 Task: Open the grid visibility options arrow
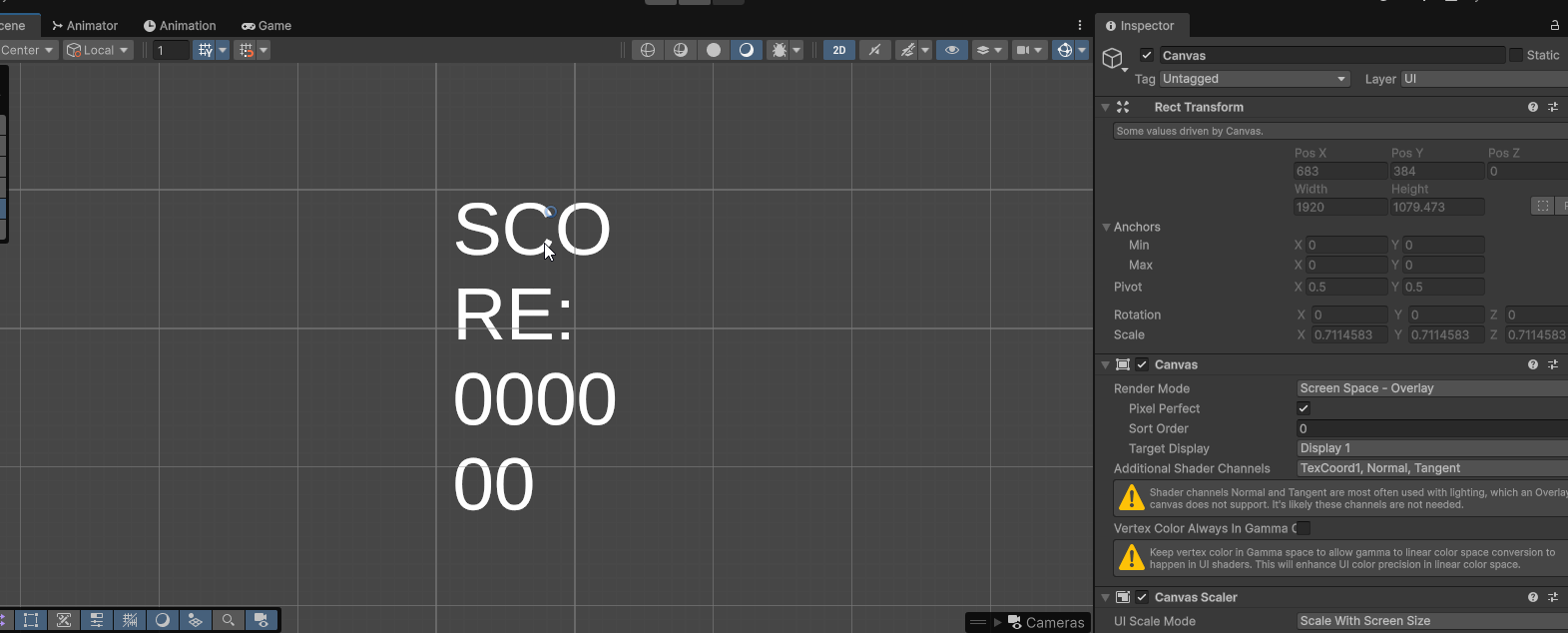pos(223,50)
